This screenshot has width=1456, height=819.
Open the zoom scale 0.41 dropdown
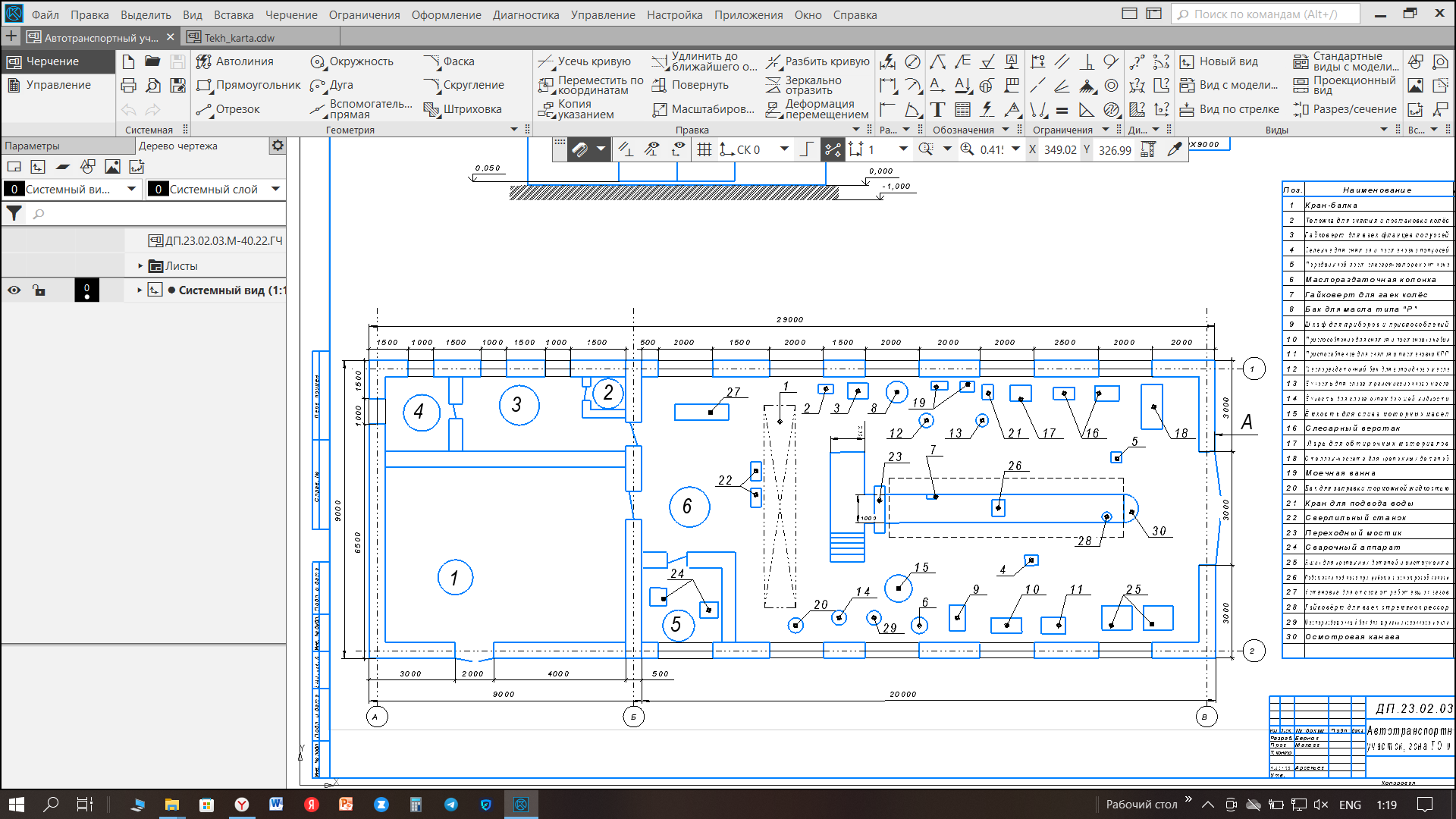pyautogui.click(x=1015, y=149)
